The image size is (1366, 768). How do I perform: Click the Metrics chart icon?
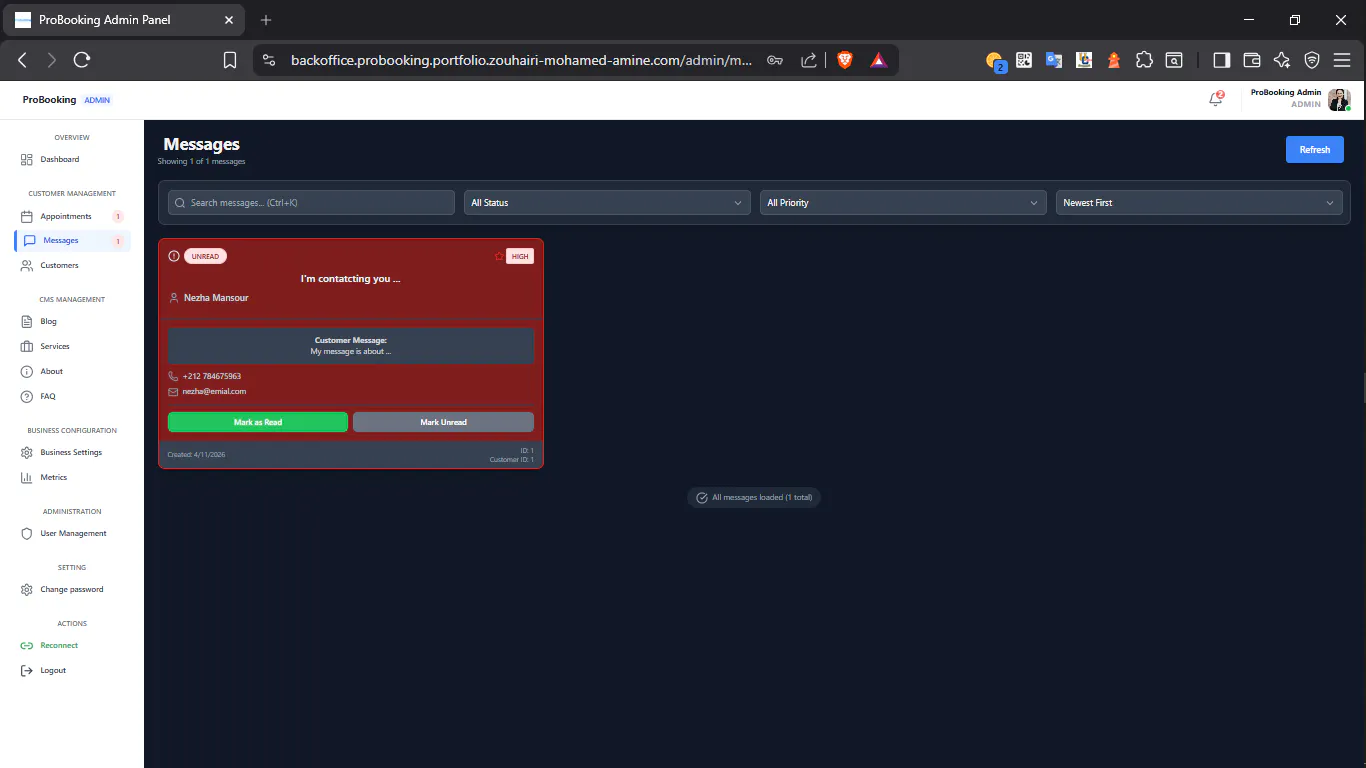pos(27,478)
